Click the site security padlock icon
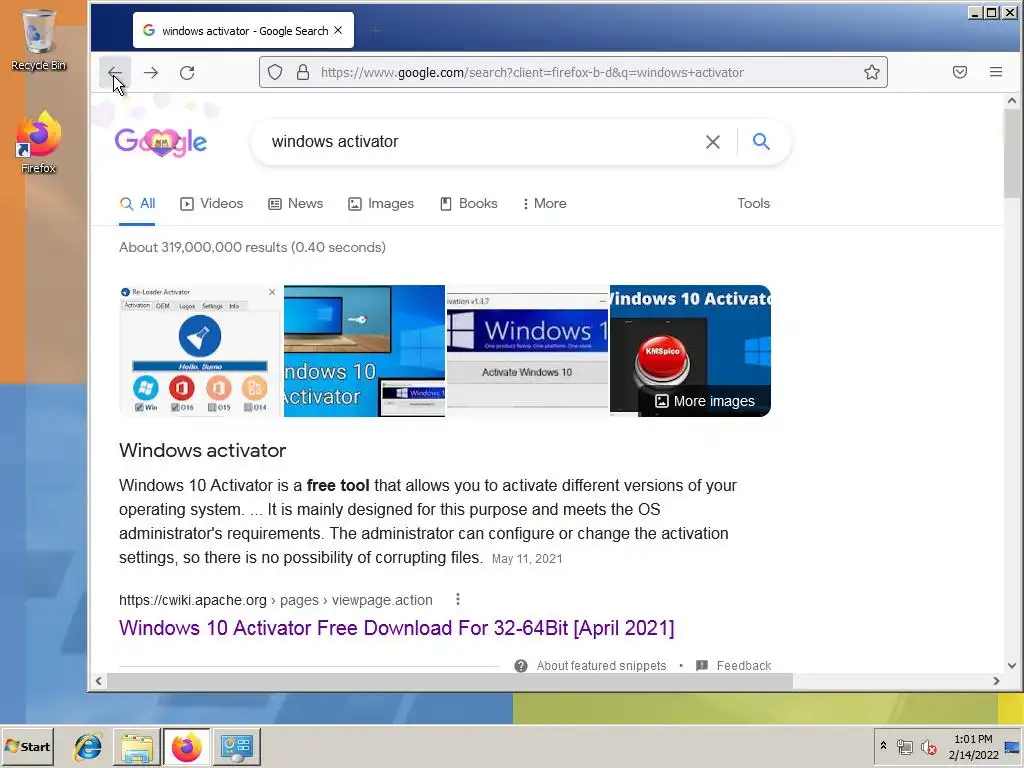 [302, 72]
